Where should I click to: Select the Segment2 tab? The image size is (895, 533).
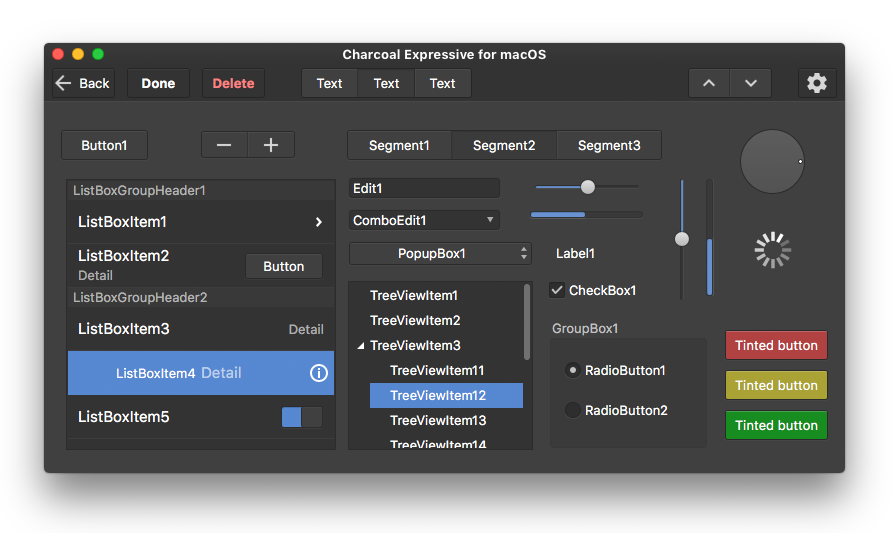click(x=504, y=146)
